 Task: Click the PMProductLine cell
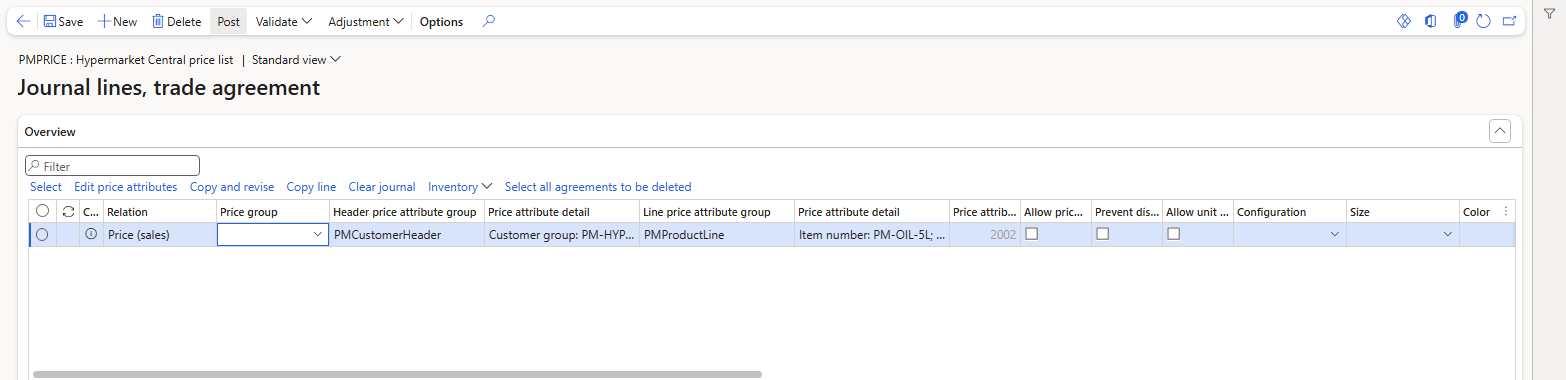point(717,234)
